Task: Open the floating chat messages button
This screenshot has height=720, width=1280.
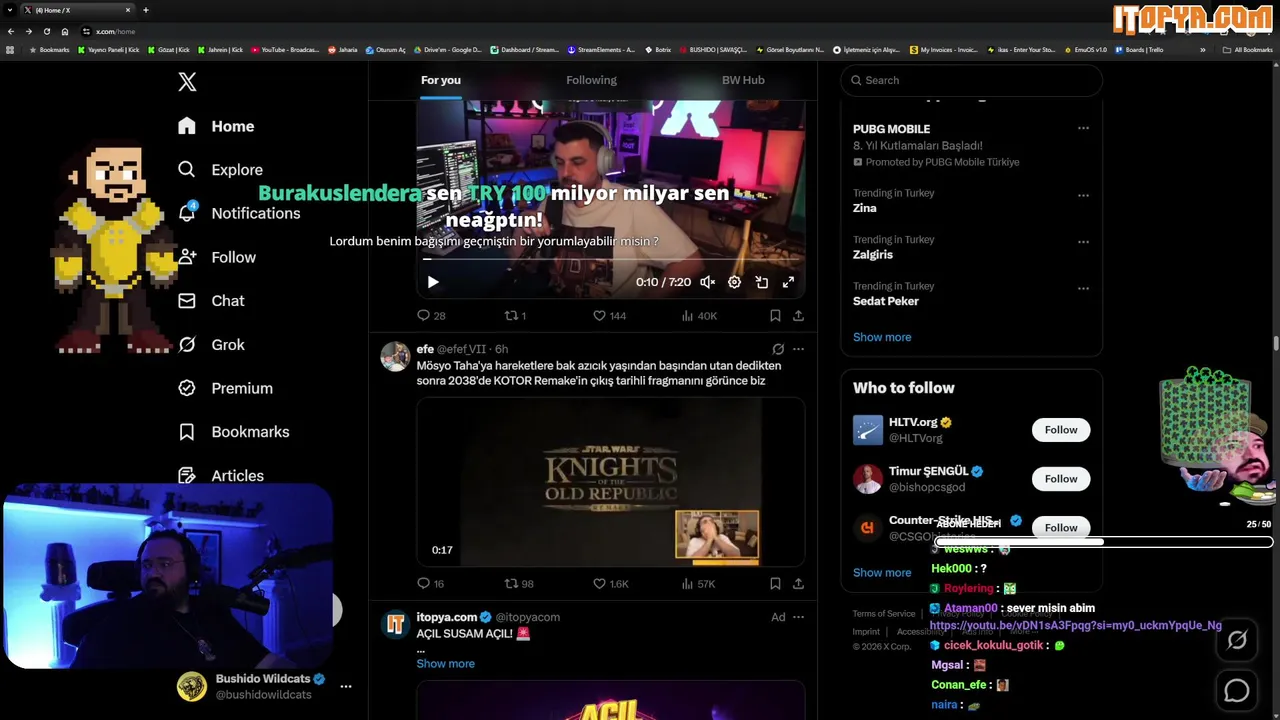Action: click(1237, 691)
